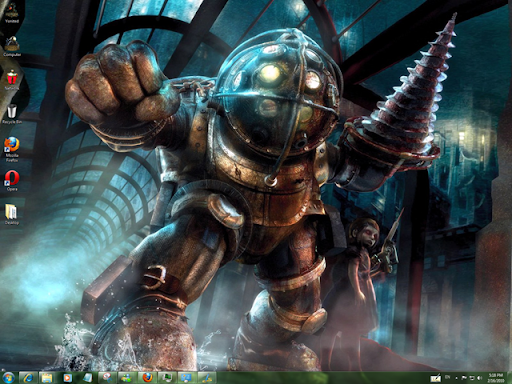Open the Windows Live Messenger taskbar icon
The height and width of the screenshot is (384, 512).
[x=127, y=378]
